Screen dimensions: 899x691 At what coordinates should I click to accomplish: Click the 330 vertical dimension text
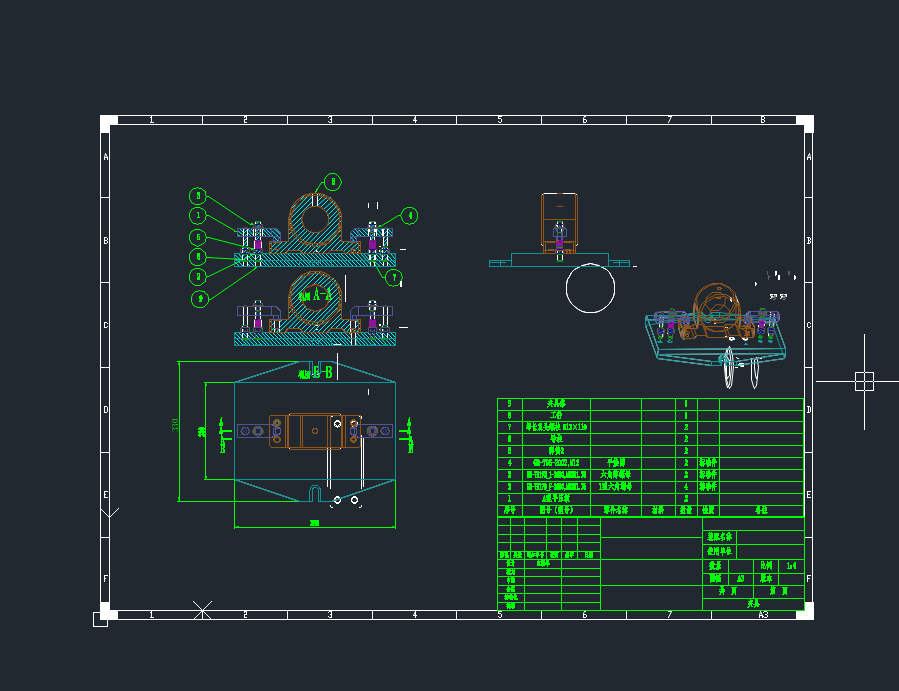click(175, 425)
